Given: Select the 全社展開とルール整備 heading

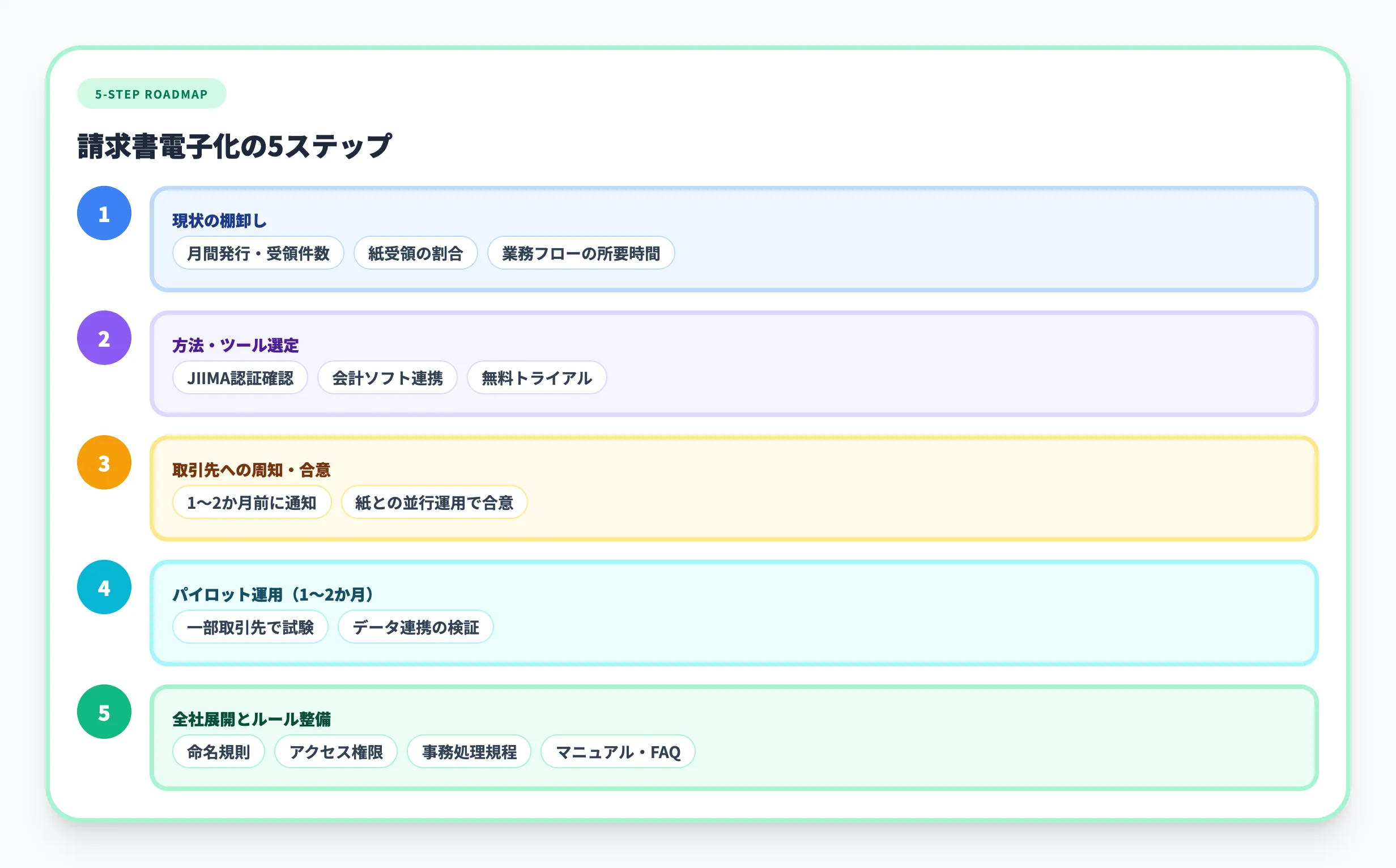Looking at the screenshot, I should [x=252, y=718].
